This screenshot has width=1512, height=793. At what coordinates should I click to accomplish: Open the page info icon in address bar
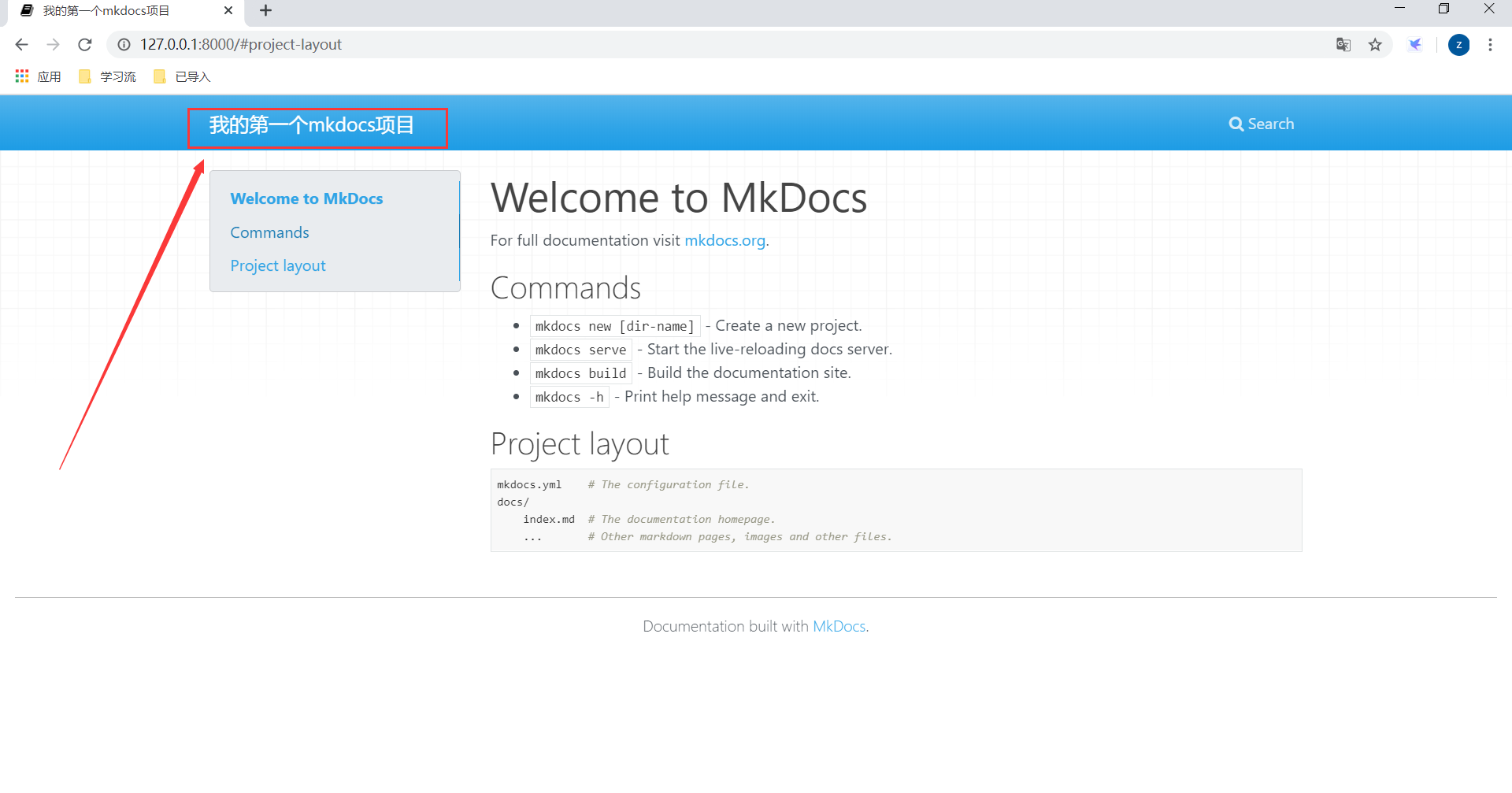click(x=123, y=45)
